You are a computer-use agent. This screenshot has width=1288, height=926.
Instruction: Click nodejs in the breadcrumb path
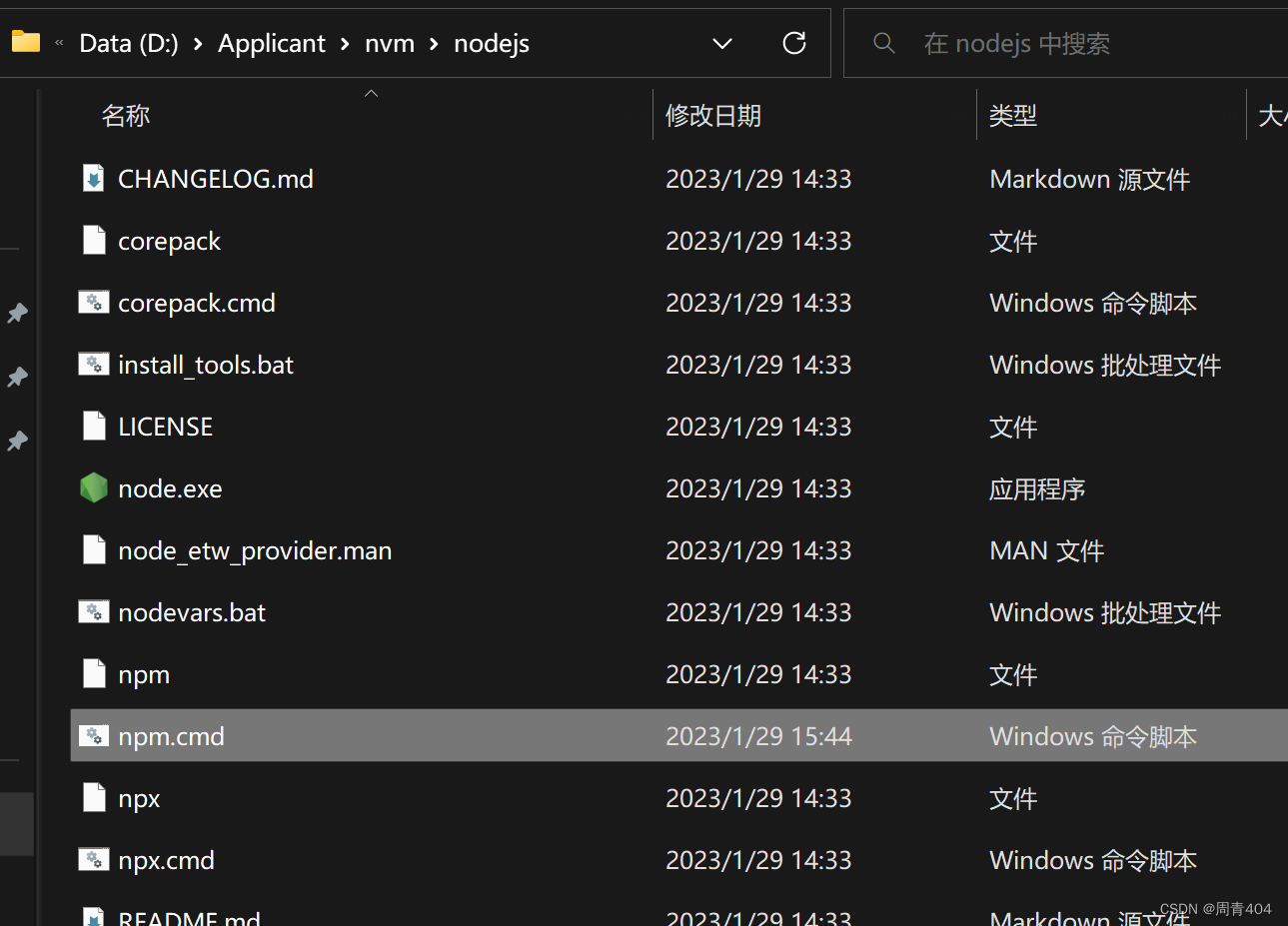click(492, 44)
